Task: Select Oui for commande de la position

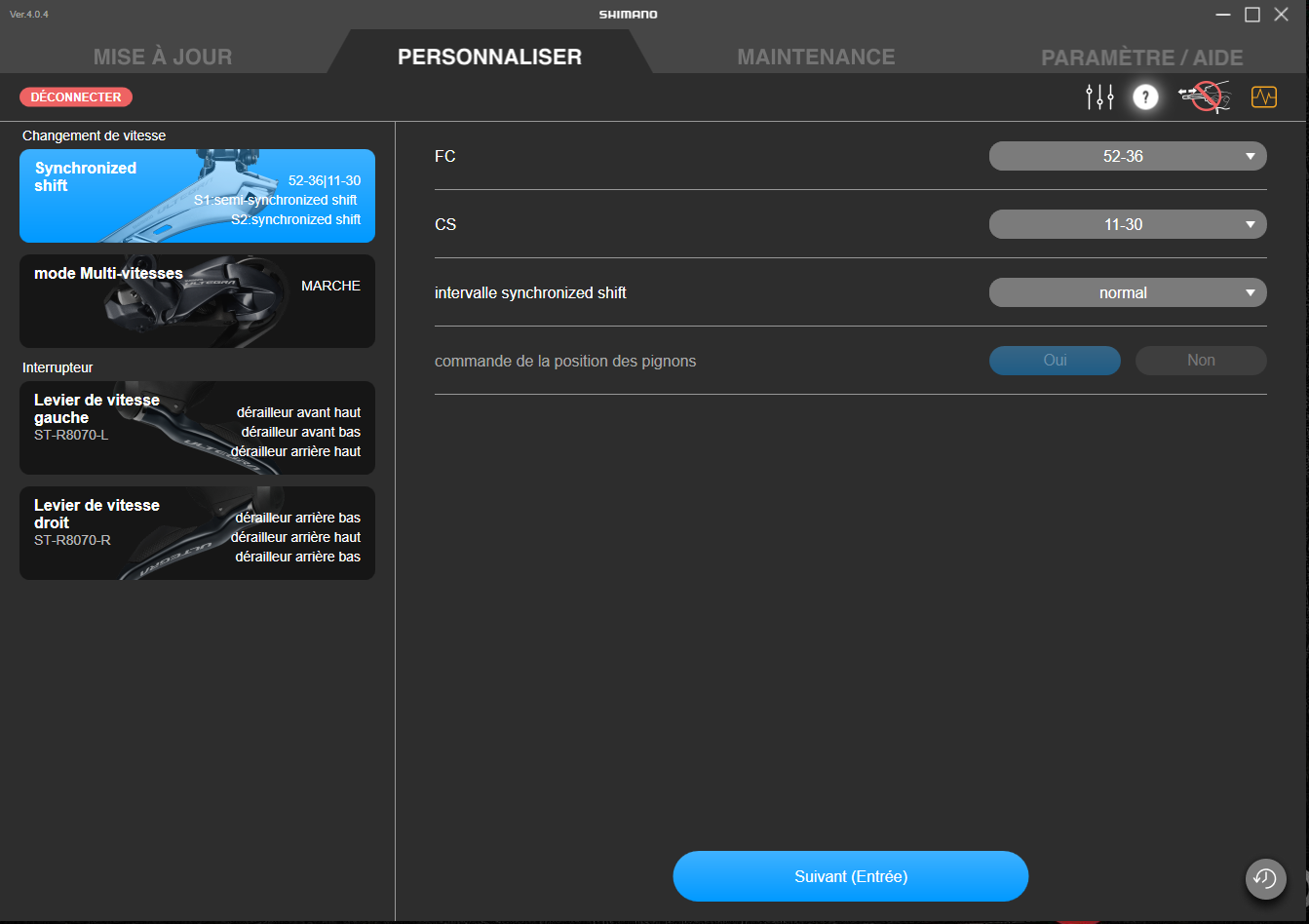Action: (1055, 361)
